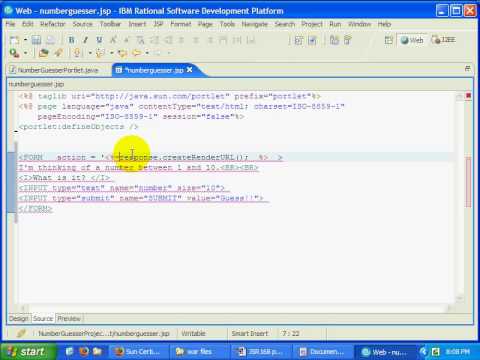Click the Print toolbar icon
The image size is (480, 360).
(50, 40)
